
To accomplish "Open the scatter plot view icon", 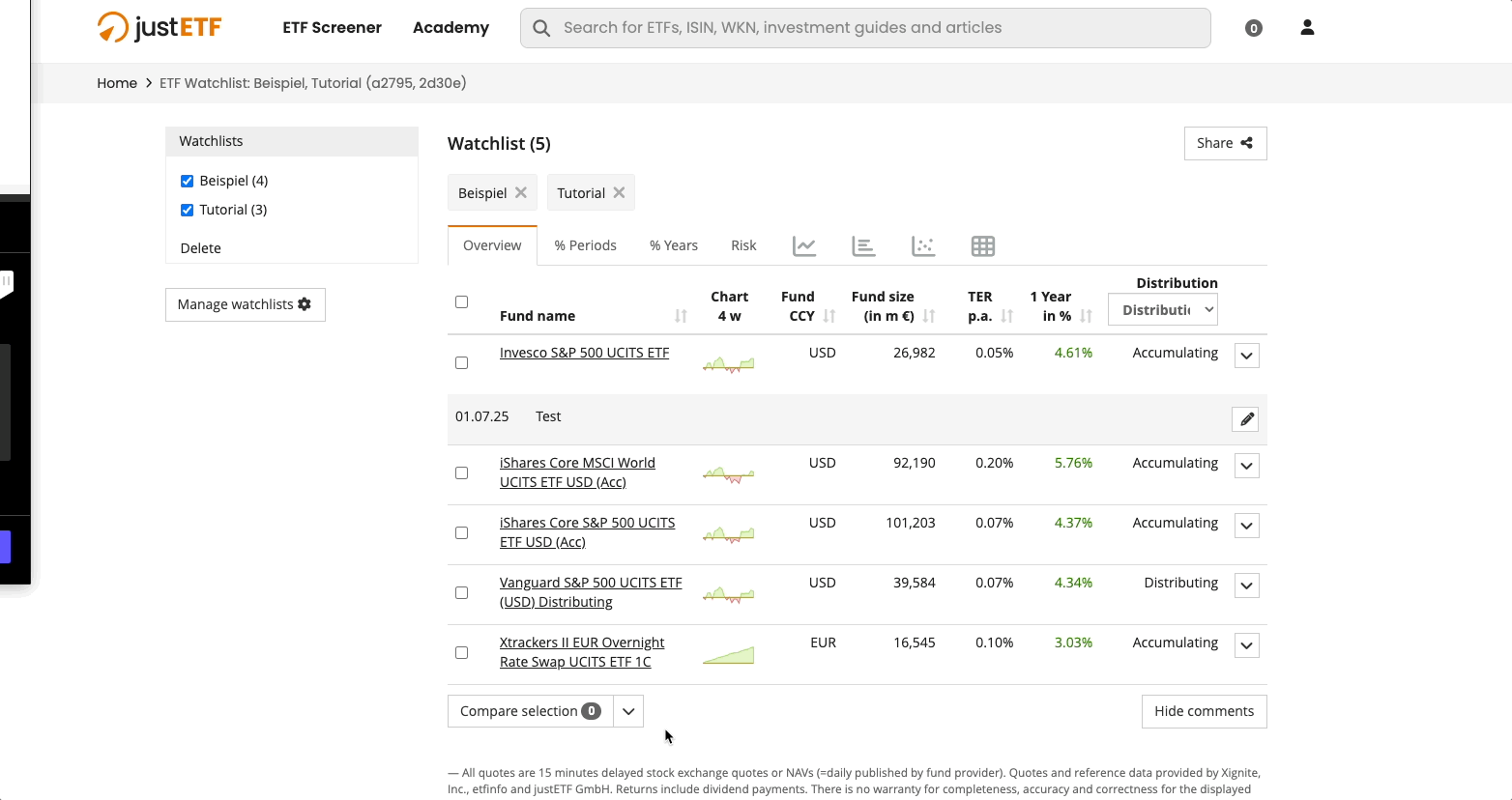I will 923,246.
